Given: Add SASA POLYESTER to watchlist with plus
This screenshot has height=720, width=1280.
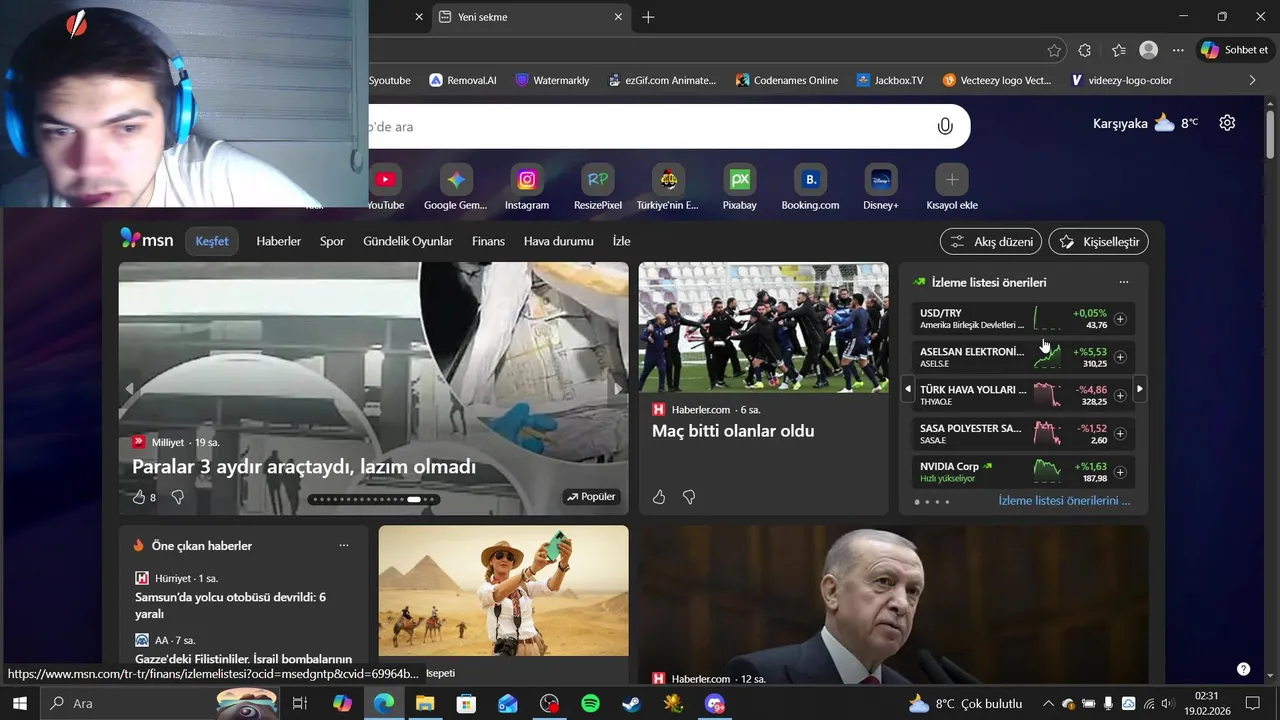Looking at the screenshot, I should coord(1120,434).
